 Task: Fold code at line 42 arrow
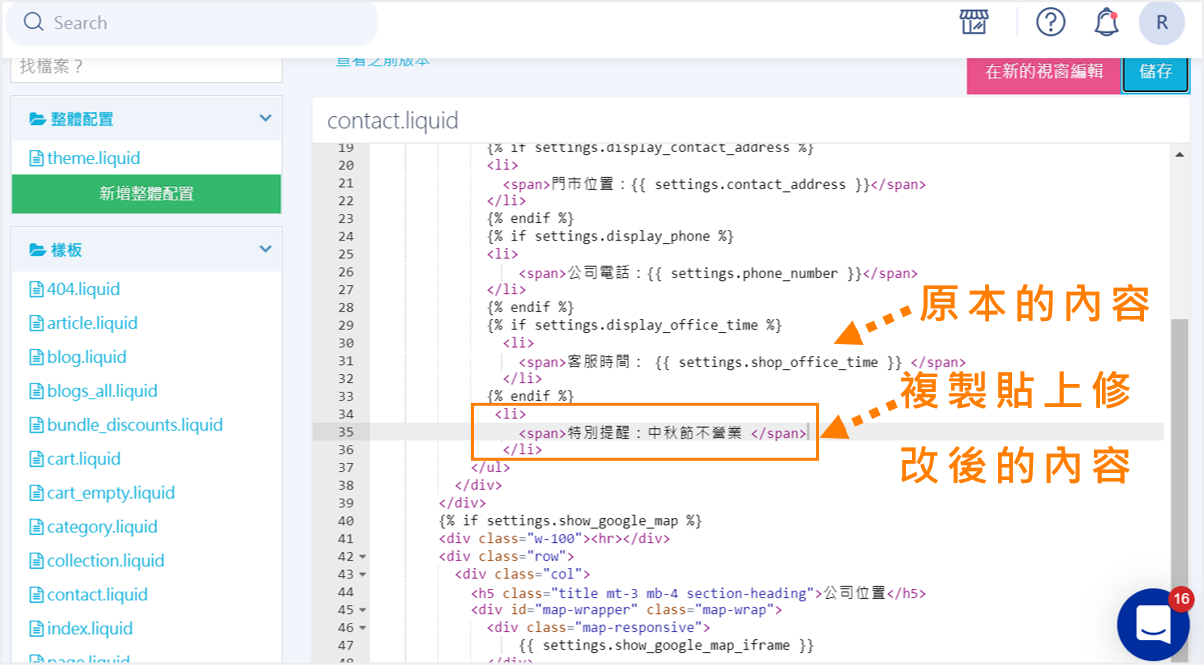coord(362,557)
